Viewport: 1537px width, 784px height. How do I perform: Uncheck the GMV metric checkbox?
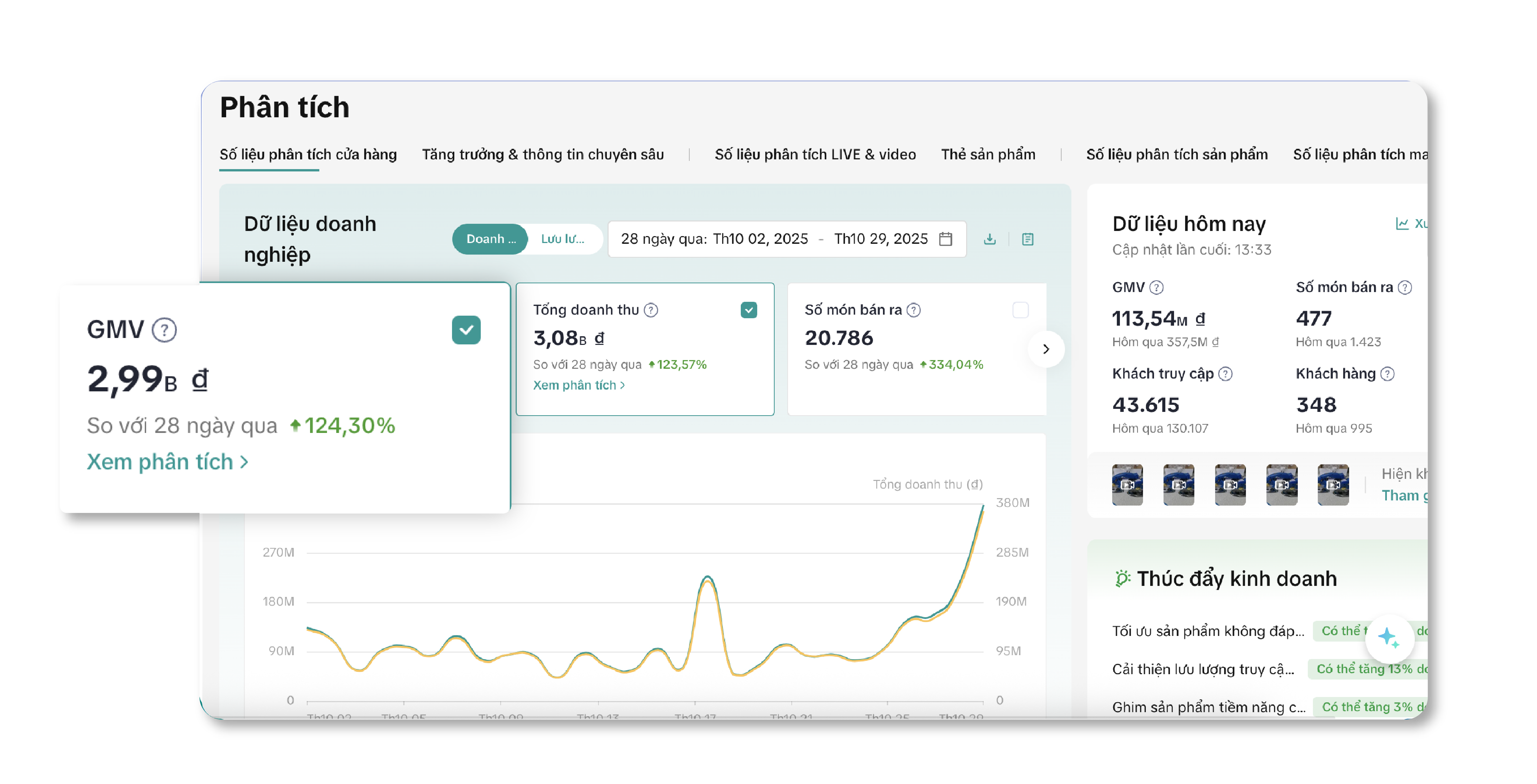(466, 330)
